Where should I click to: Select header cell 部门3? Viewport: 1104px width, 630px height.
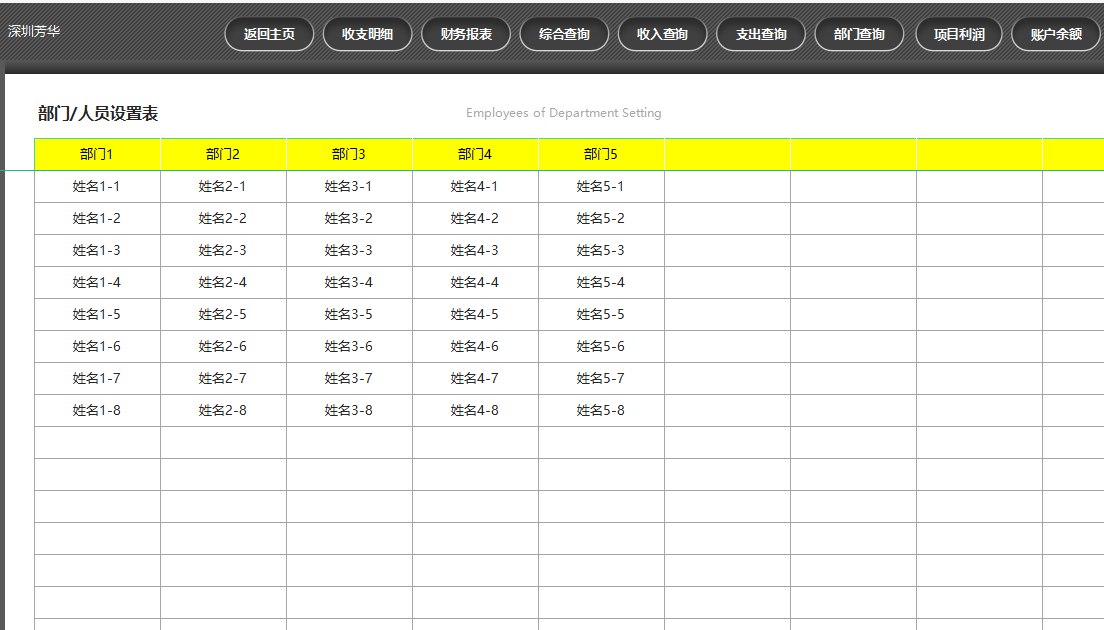pyautogui.click(x=349, y=154)
